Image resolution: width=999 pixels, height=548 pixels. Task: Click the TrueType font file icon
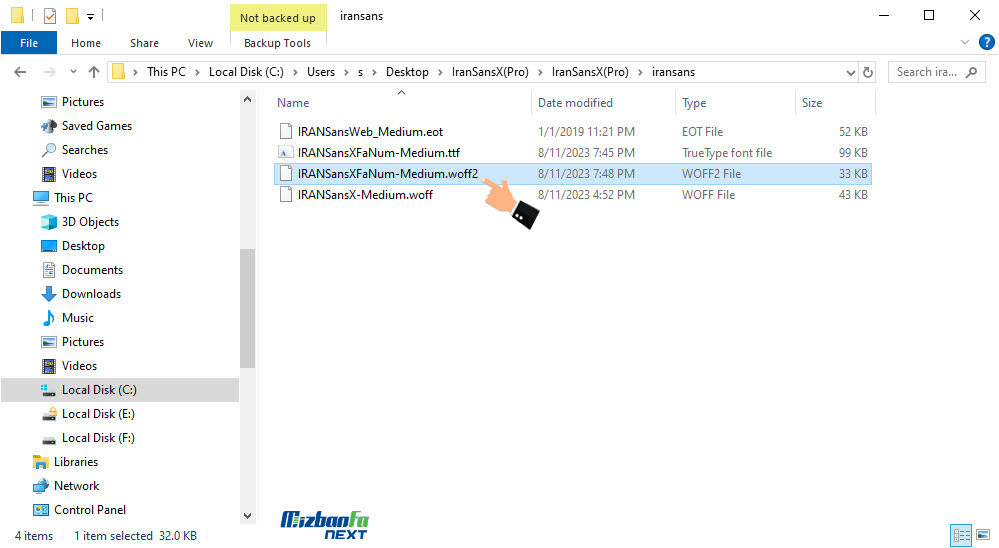tap(286, 153)
